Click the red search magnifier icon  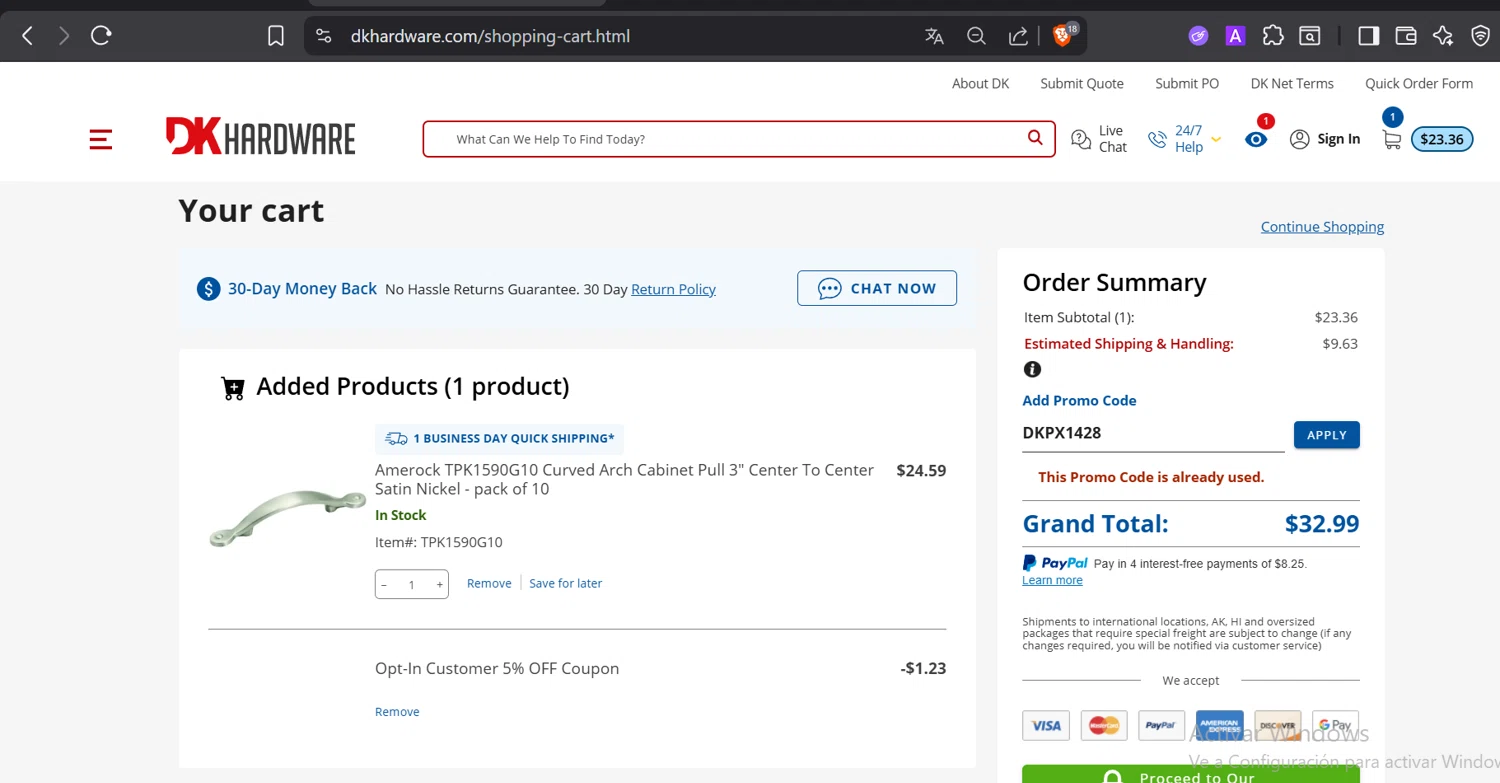tap(1035, 138)
